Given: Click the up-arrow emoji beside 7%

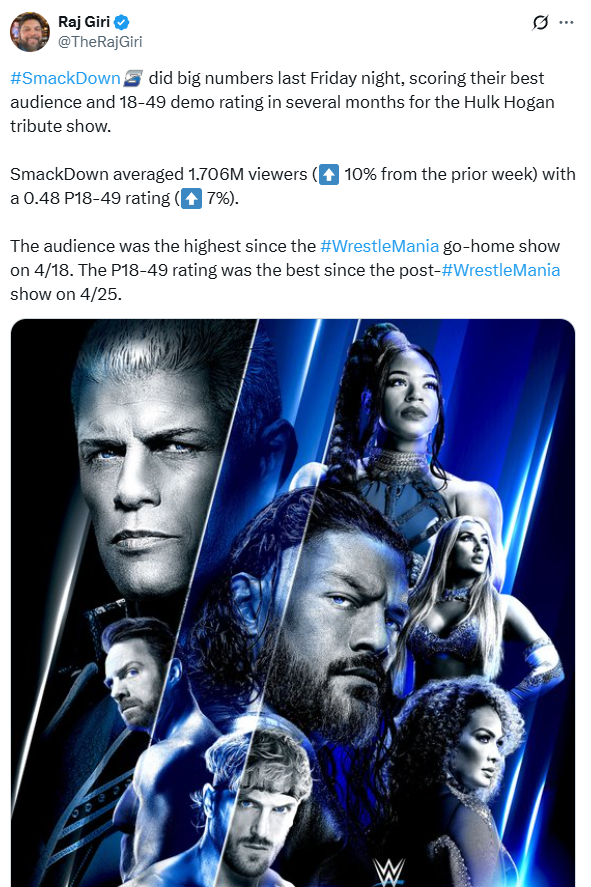Looking at the screenshot, I should [191, 199].
